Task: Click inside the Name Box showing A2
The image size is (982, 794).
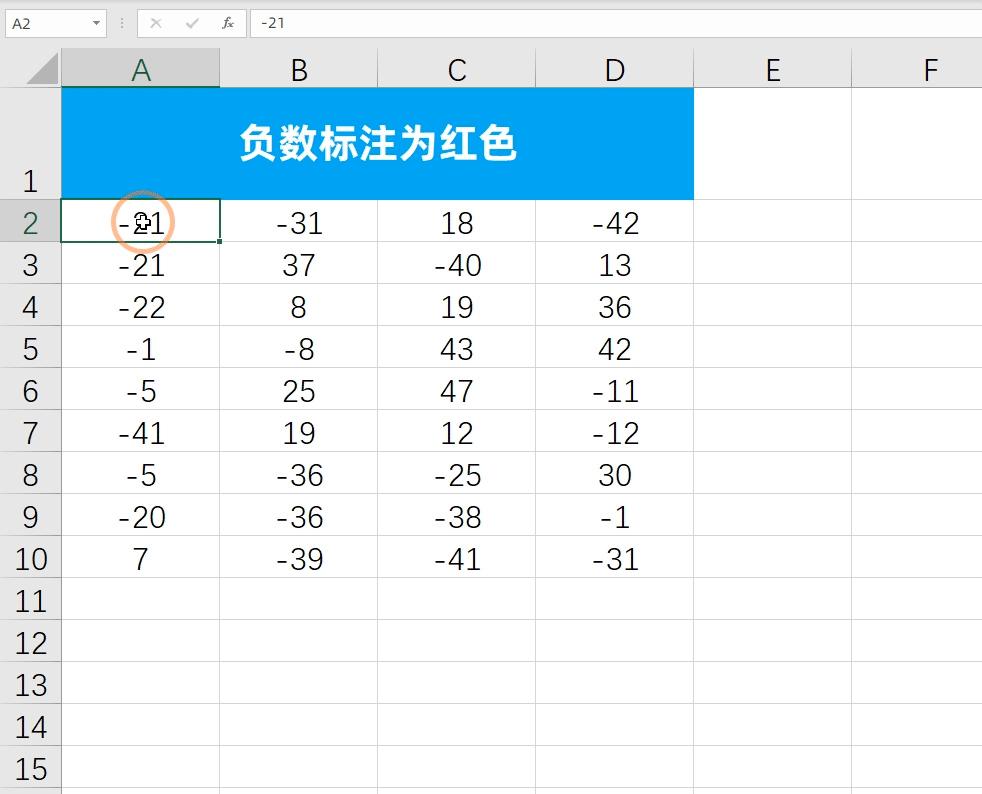Action: pos(45,23)
